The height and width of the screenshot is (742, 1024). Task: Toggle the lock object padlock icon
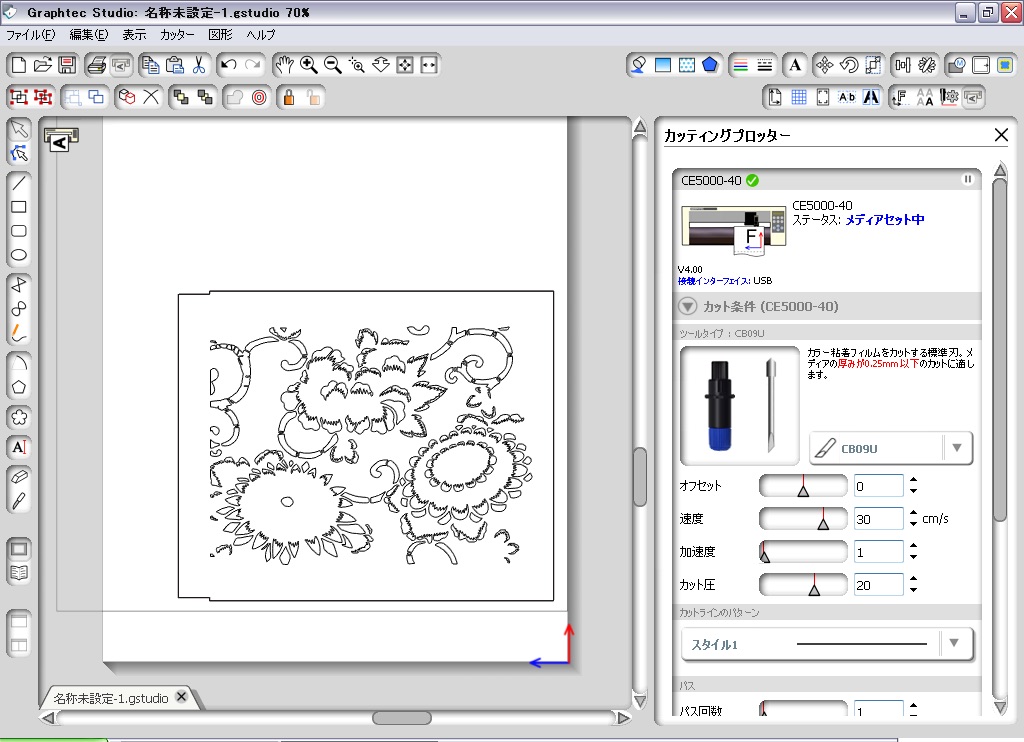[288, 97]
